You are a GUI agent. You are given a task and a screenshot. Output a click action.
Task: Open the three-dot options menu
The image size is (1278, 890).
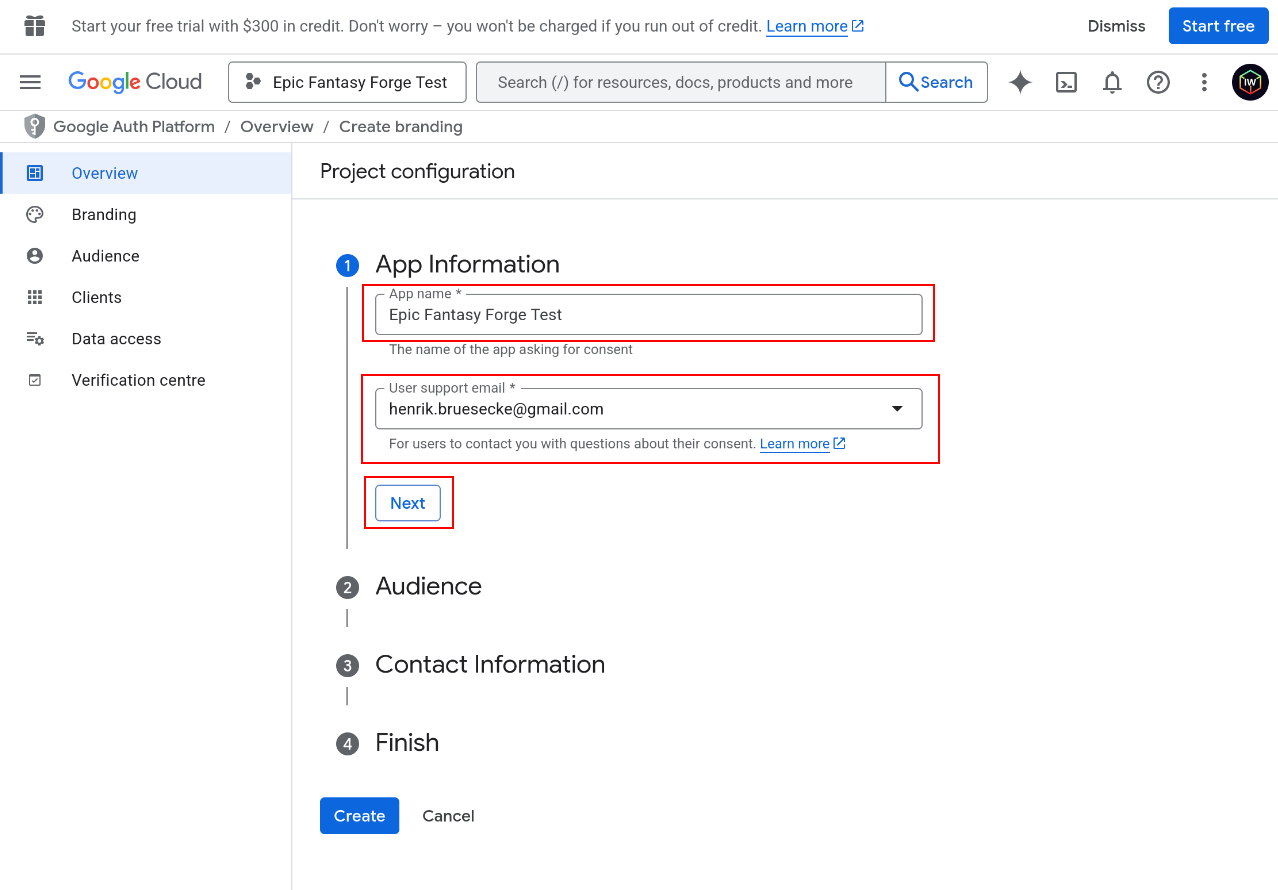click(x=1204, y=82)
